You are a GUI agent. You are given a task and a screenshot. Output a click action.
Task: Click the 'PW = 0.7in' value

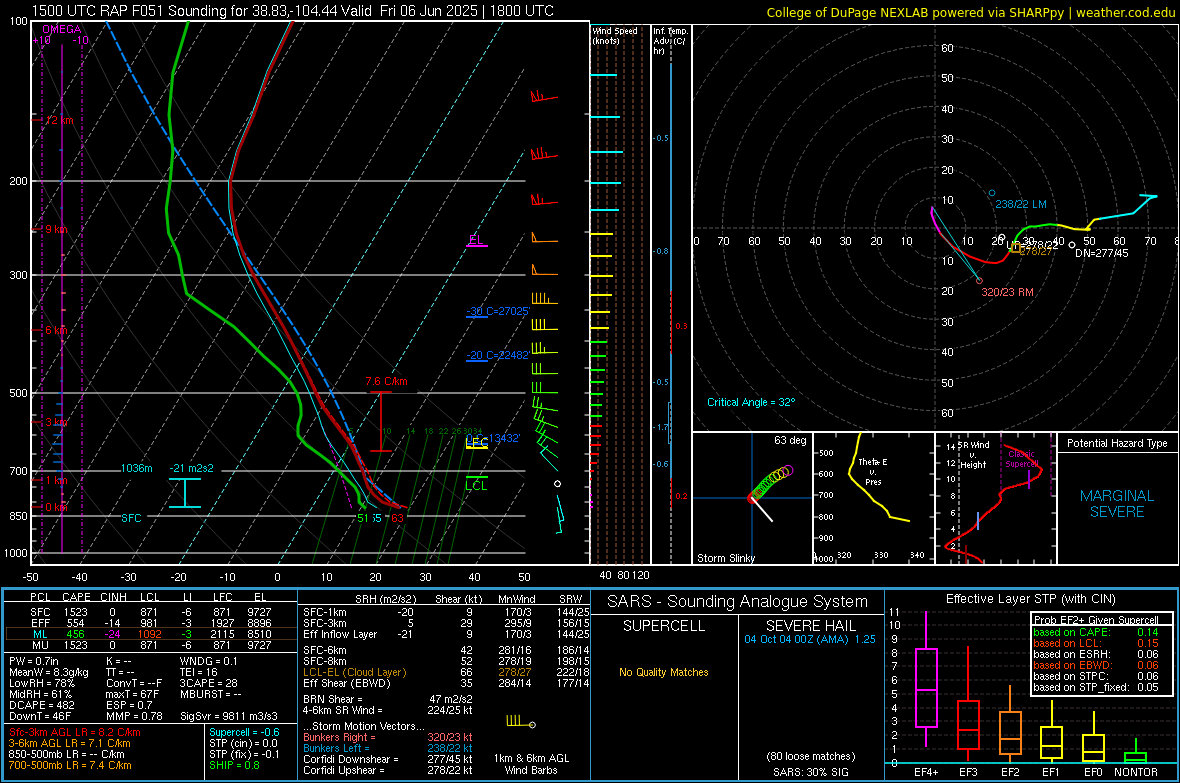click(33, 661)
